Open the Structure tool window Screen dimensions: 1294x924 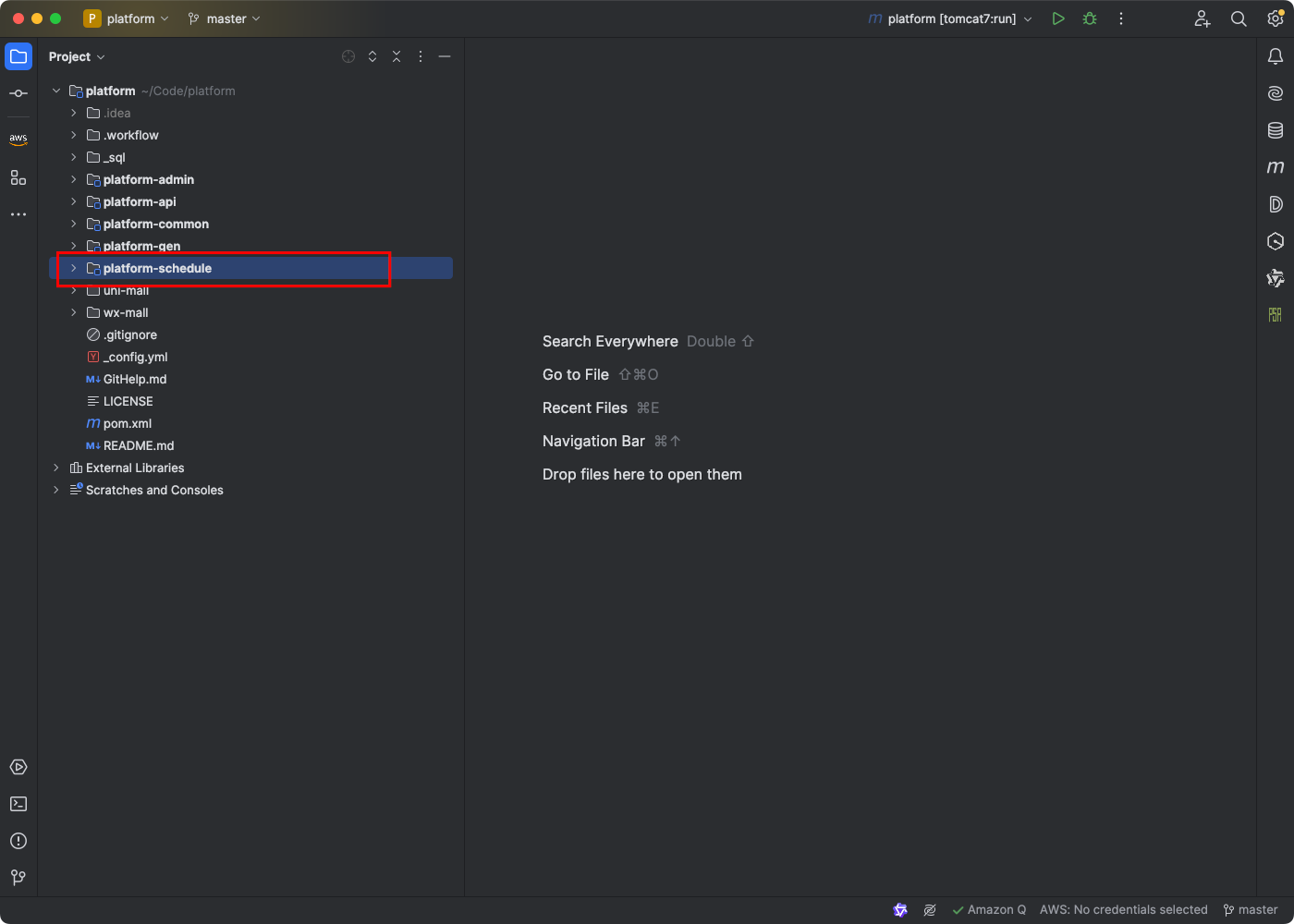coord(18,177)
